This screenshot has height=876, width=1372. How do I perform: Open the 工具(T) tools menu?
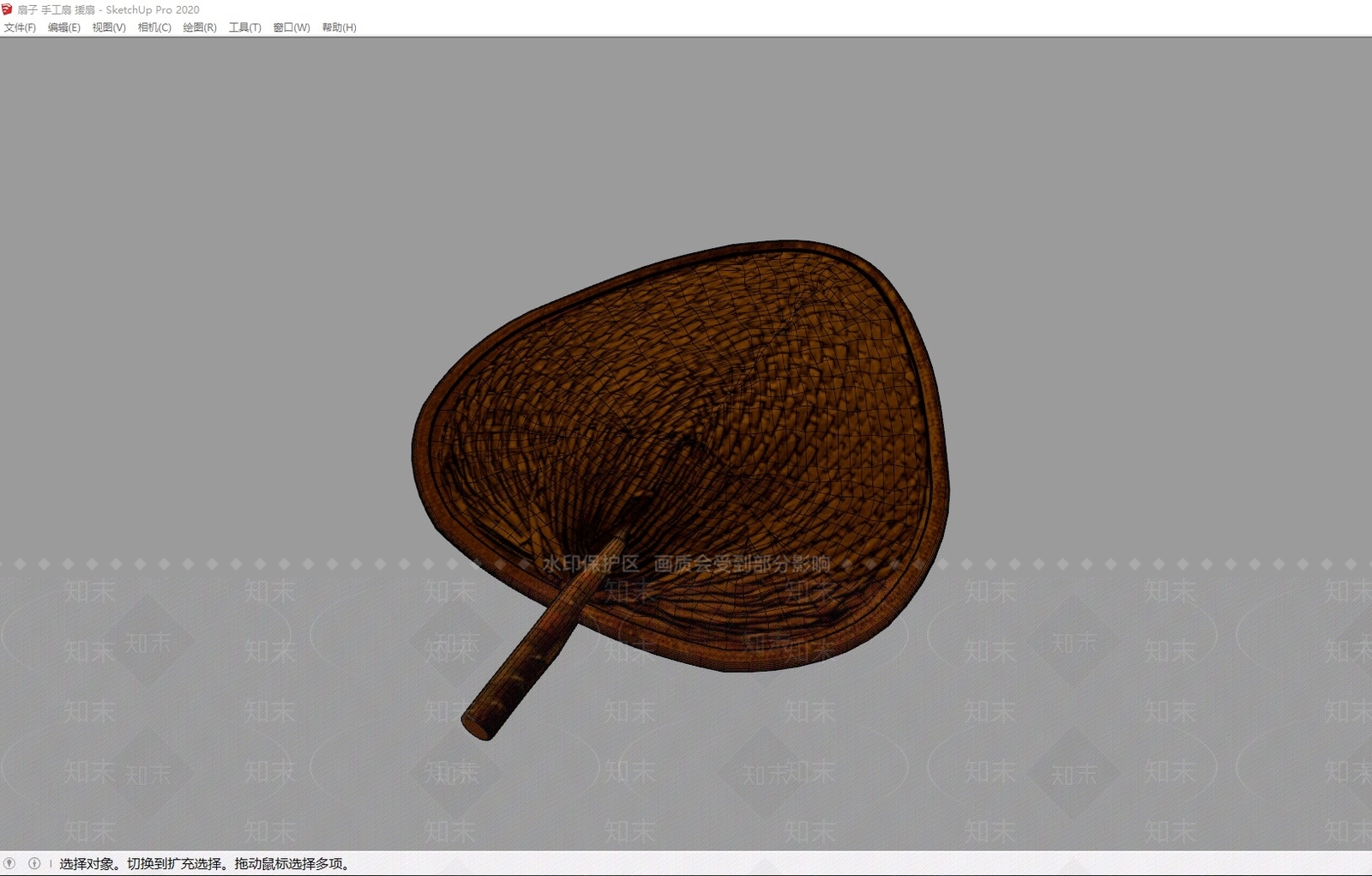pyautogui.click(x=245, y=27)
